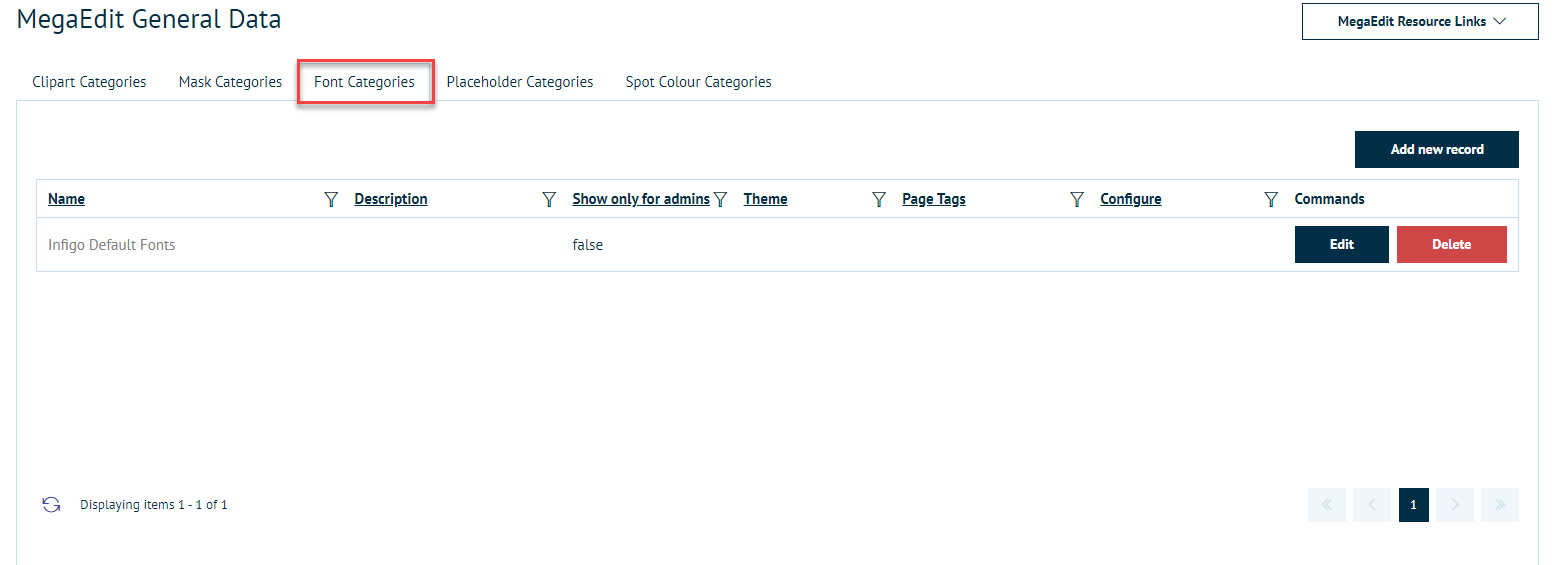The image size is (1558, 565).
Task: Filter the Show only for admins column
Action: coord(720,199)
